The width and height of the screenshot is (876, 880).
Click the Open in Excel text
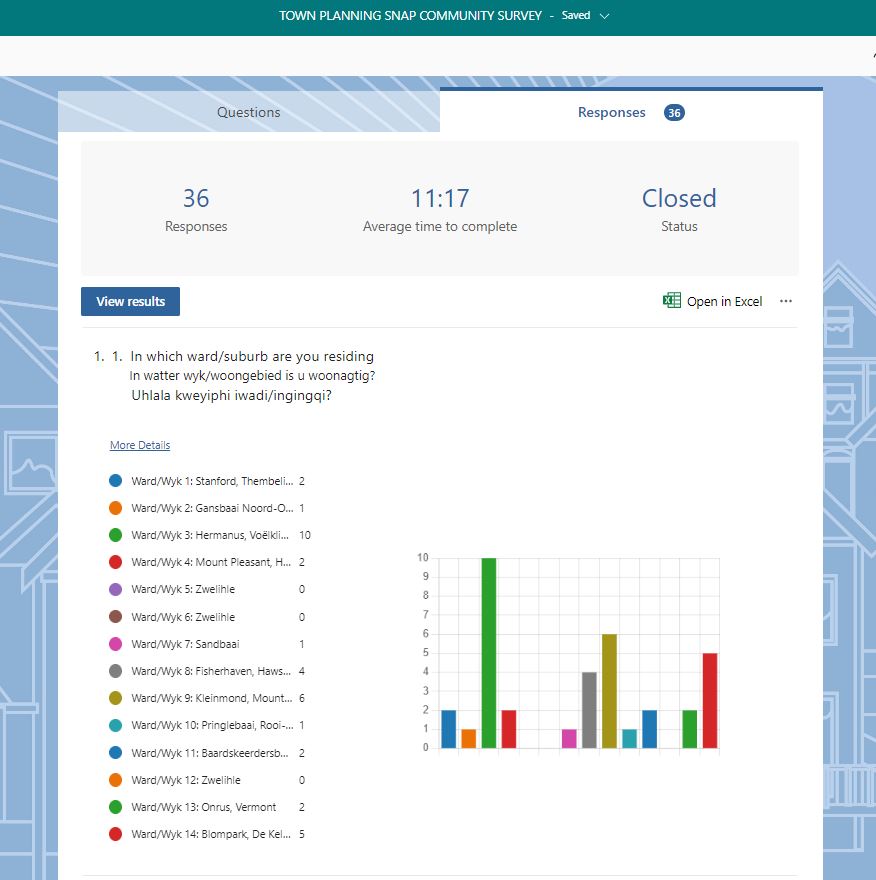[724, 301]
